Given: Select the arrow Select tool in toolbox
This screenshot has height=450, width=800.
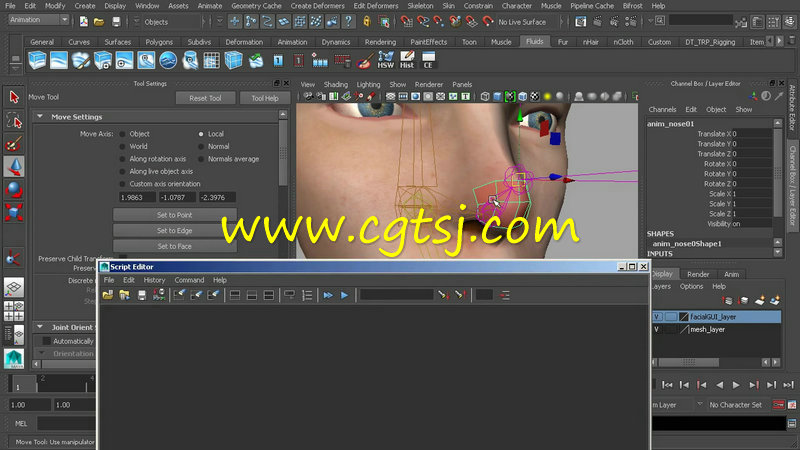Looking at the screenshot, I should click(x=14, y=96).
